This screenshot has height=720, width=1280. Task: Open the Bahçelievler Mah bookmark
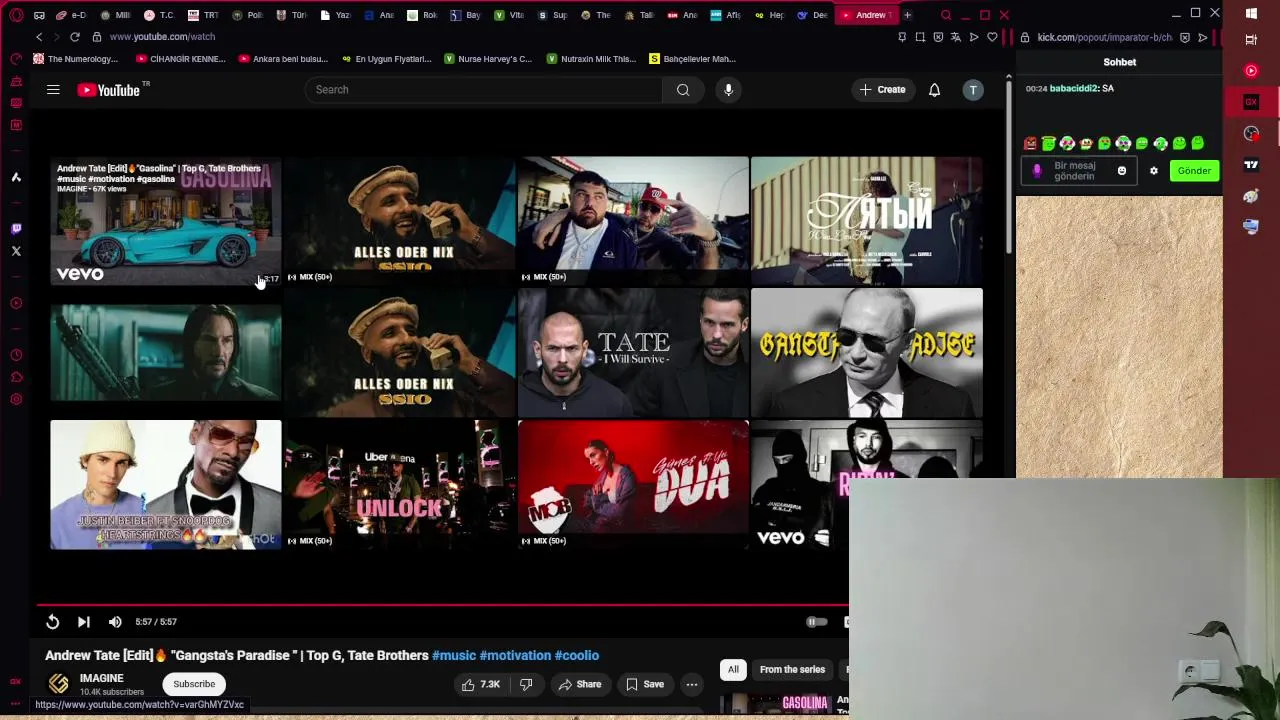(692, 59)
